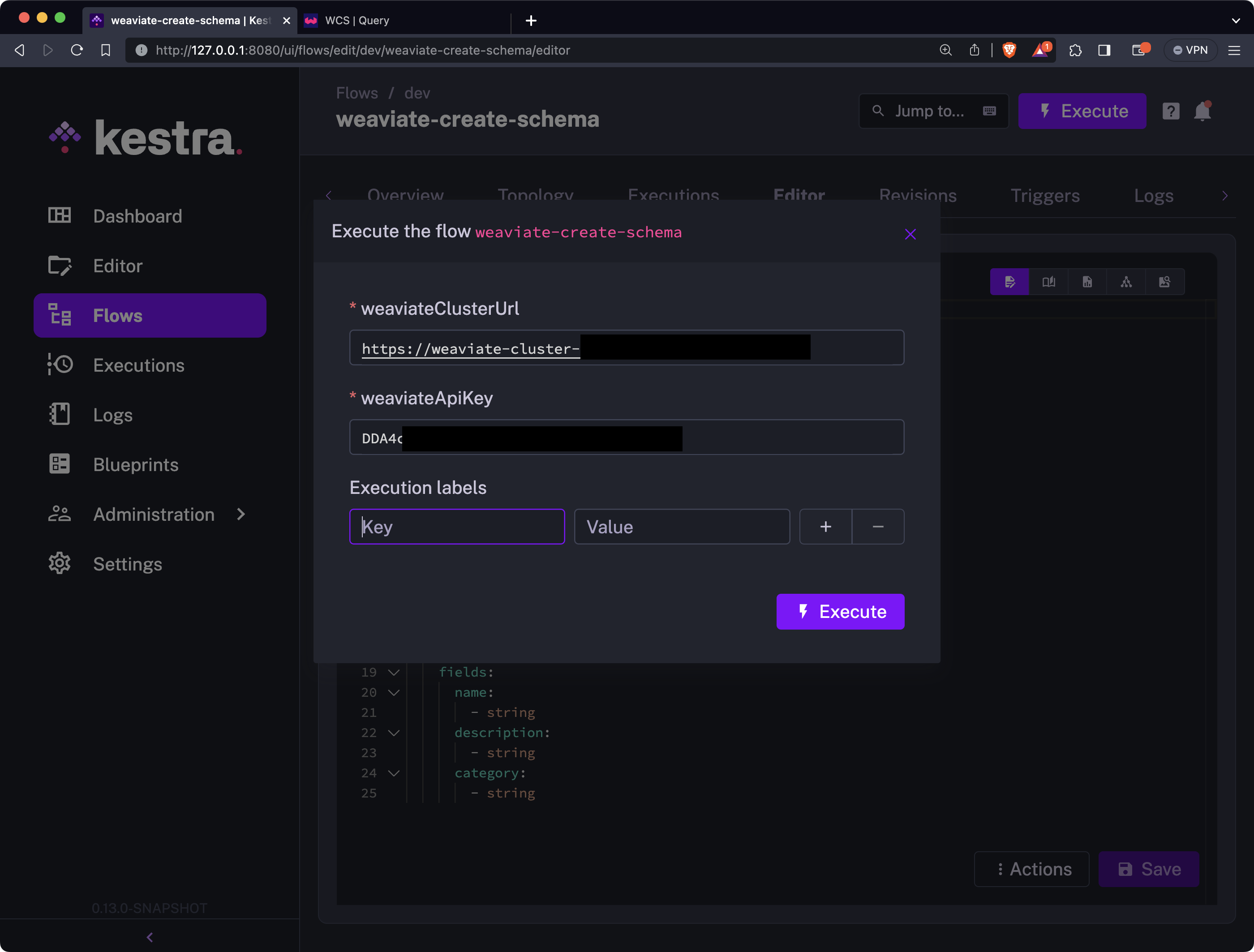
Task: Switch to the Triggers tab
Action: point(1045,196)
